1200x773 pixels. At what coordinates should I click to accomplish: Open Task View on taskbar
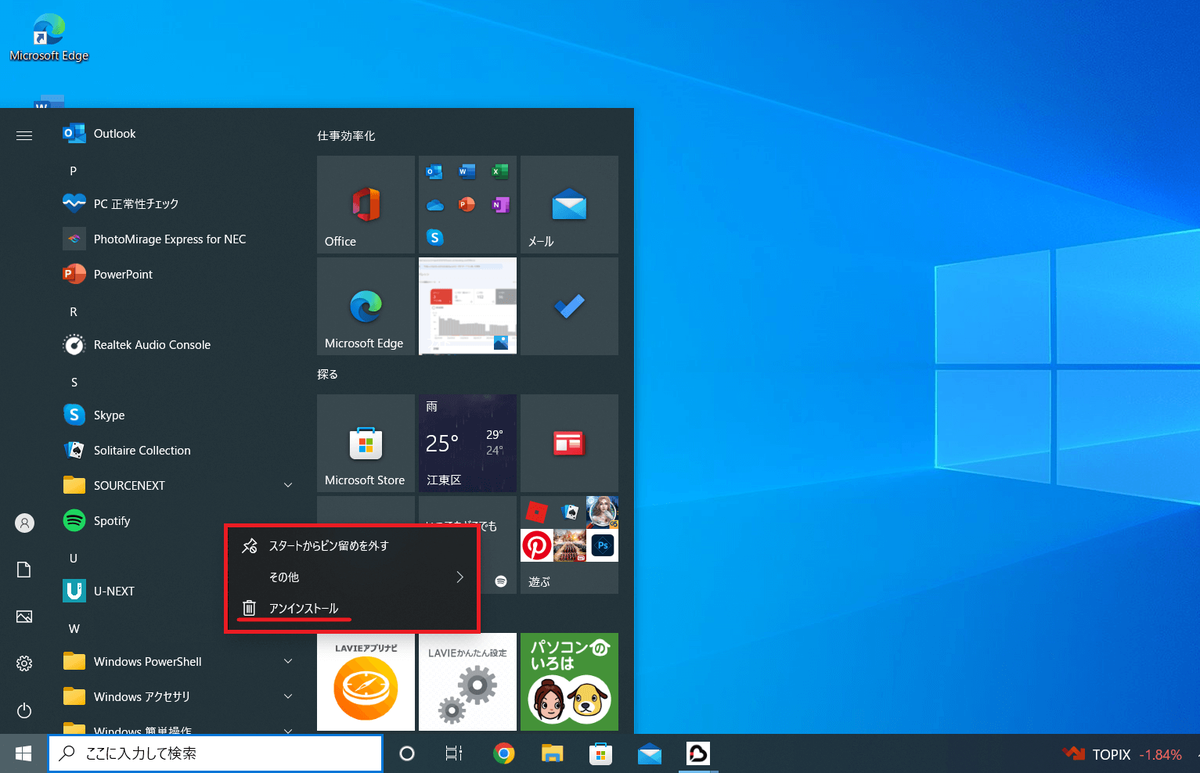454,753
